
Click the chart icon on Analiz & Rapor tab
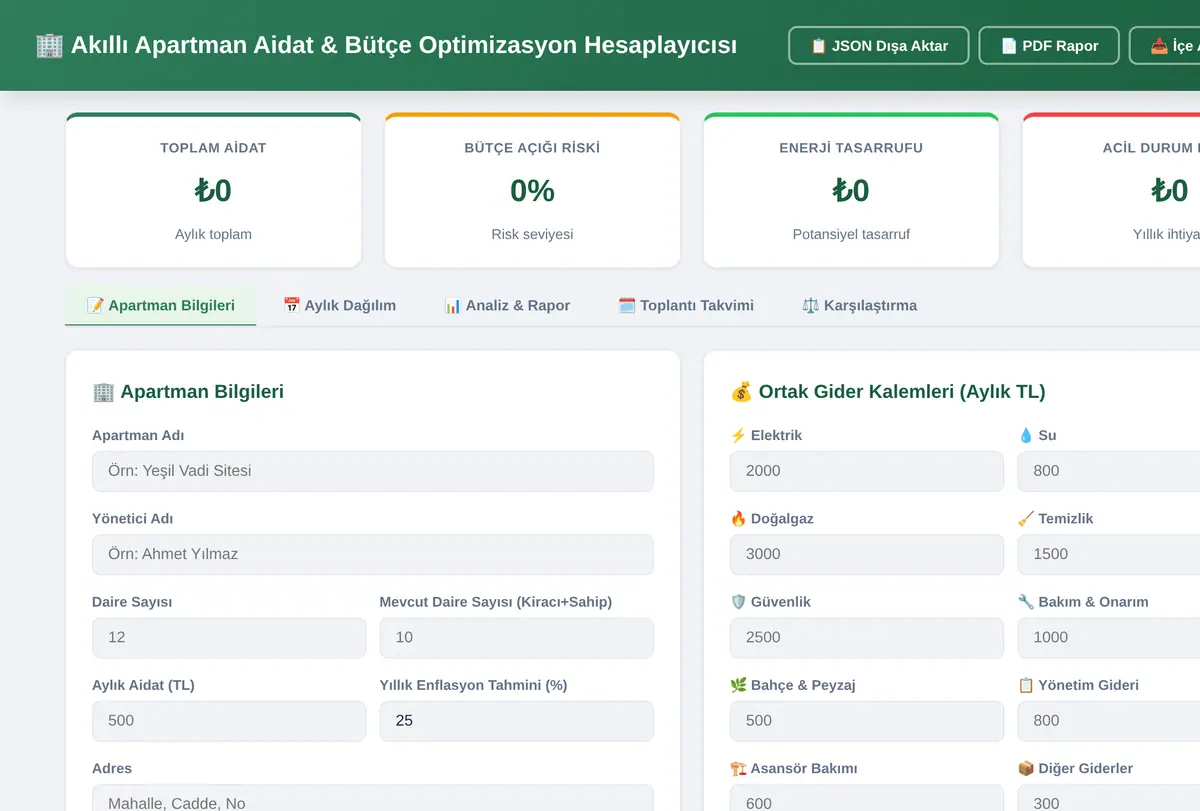point(452,305)
